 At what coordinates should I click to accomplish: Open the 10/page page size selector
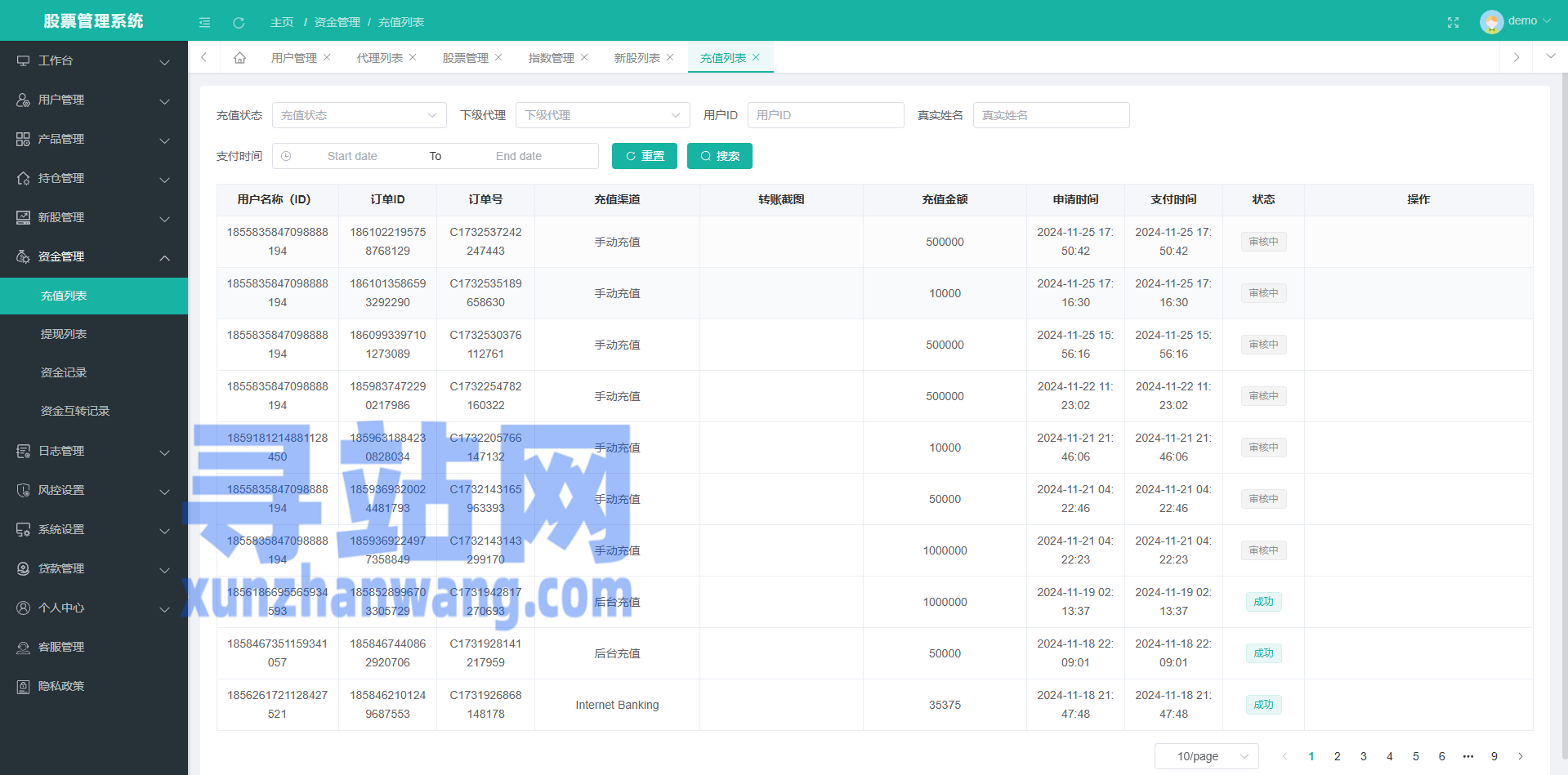tap(1205, 756)
